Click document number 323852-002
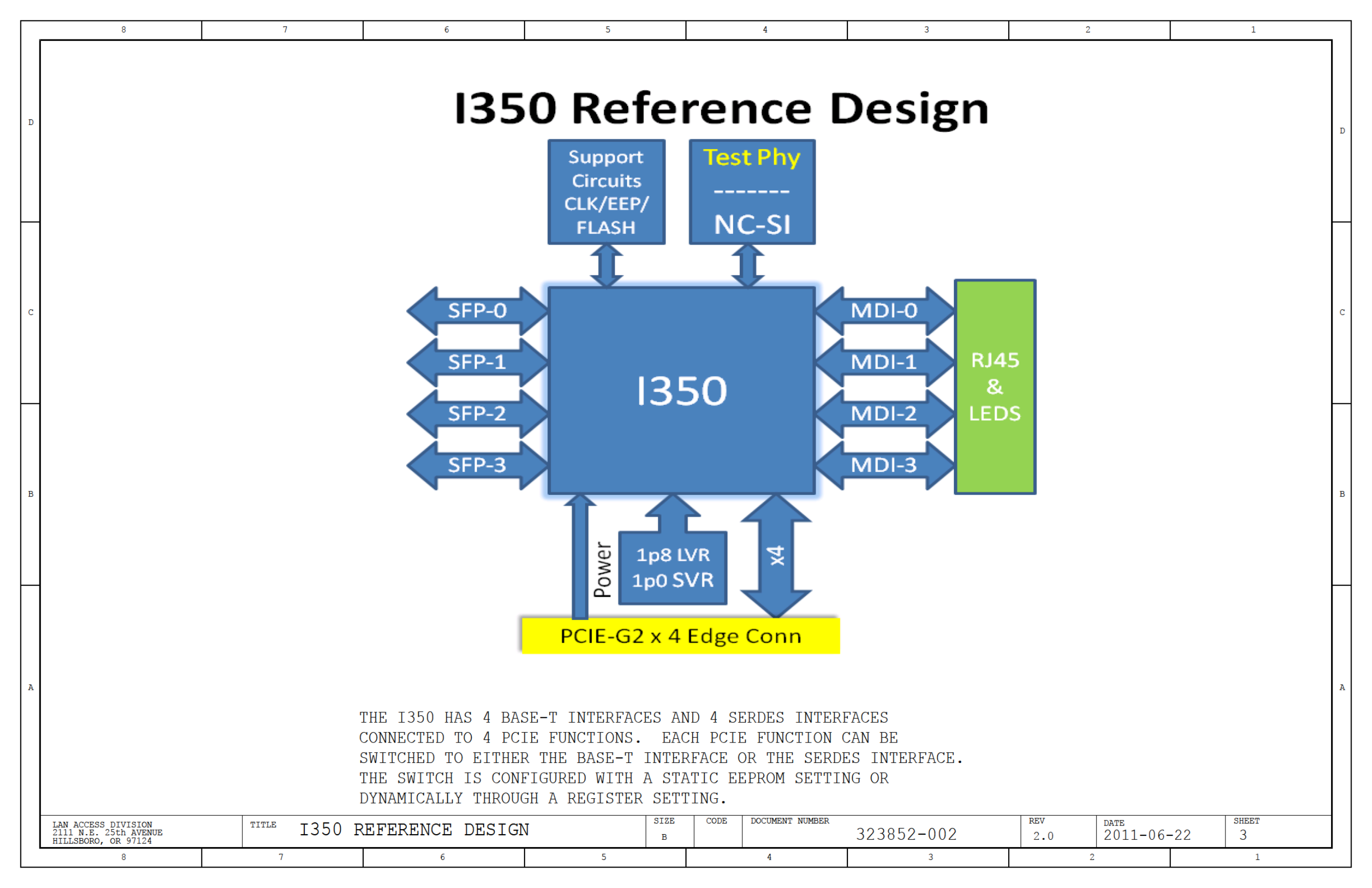 coord(906,834)
